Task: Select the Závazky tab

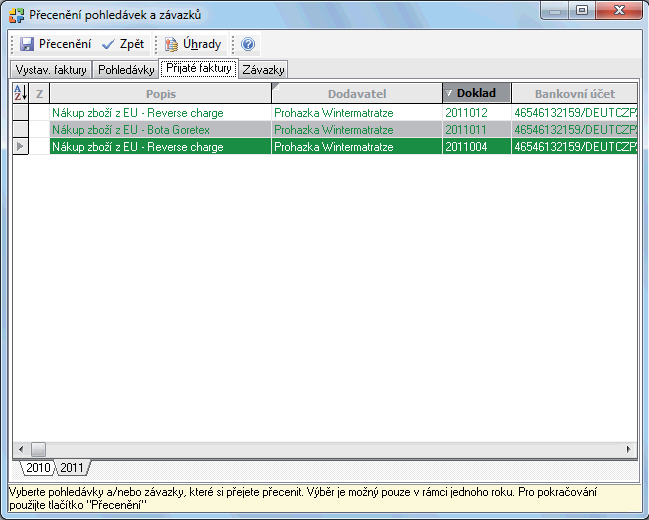Action: [264, 70]
